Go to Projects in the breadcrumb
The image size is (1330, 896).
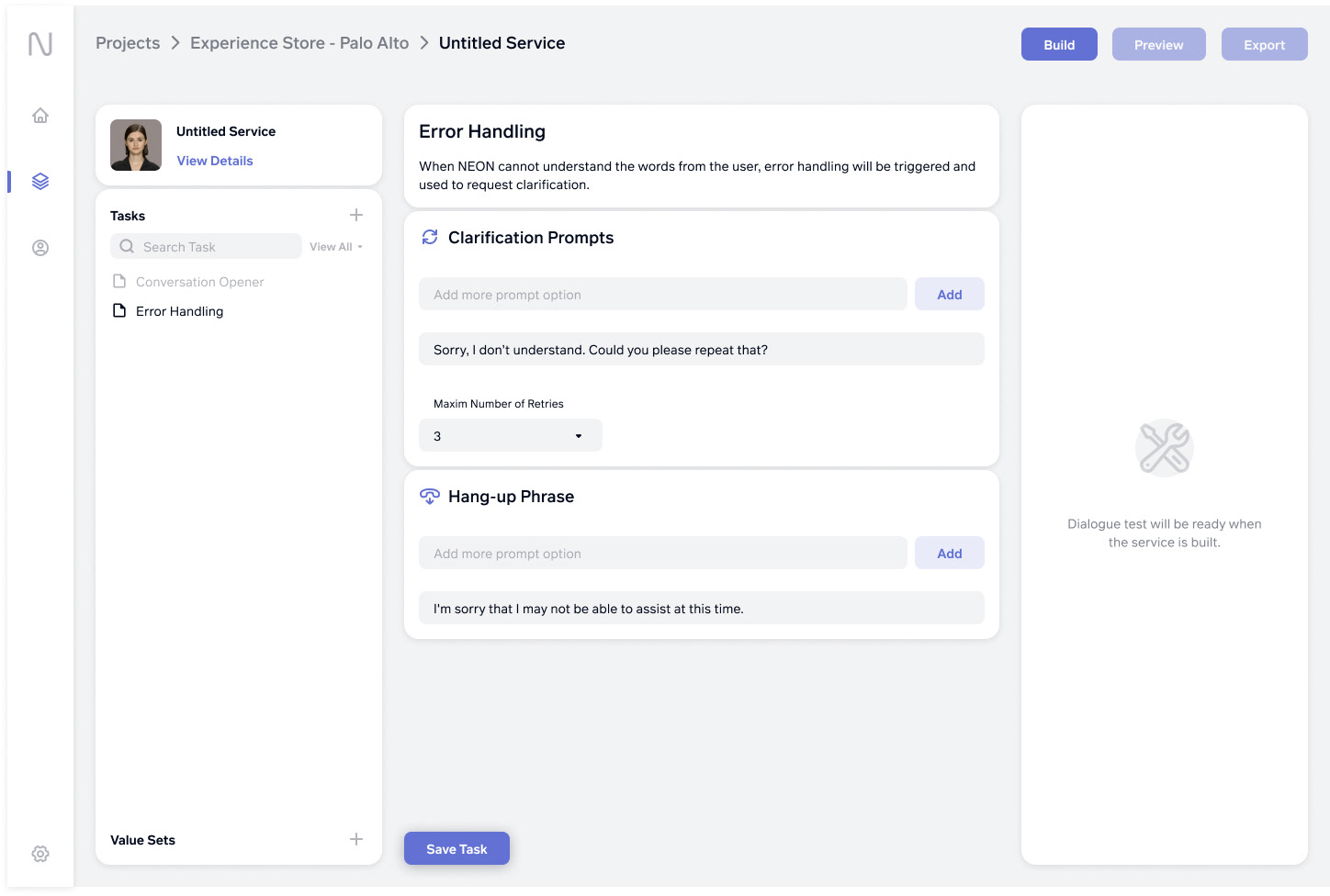128,43
